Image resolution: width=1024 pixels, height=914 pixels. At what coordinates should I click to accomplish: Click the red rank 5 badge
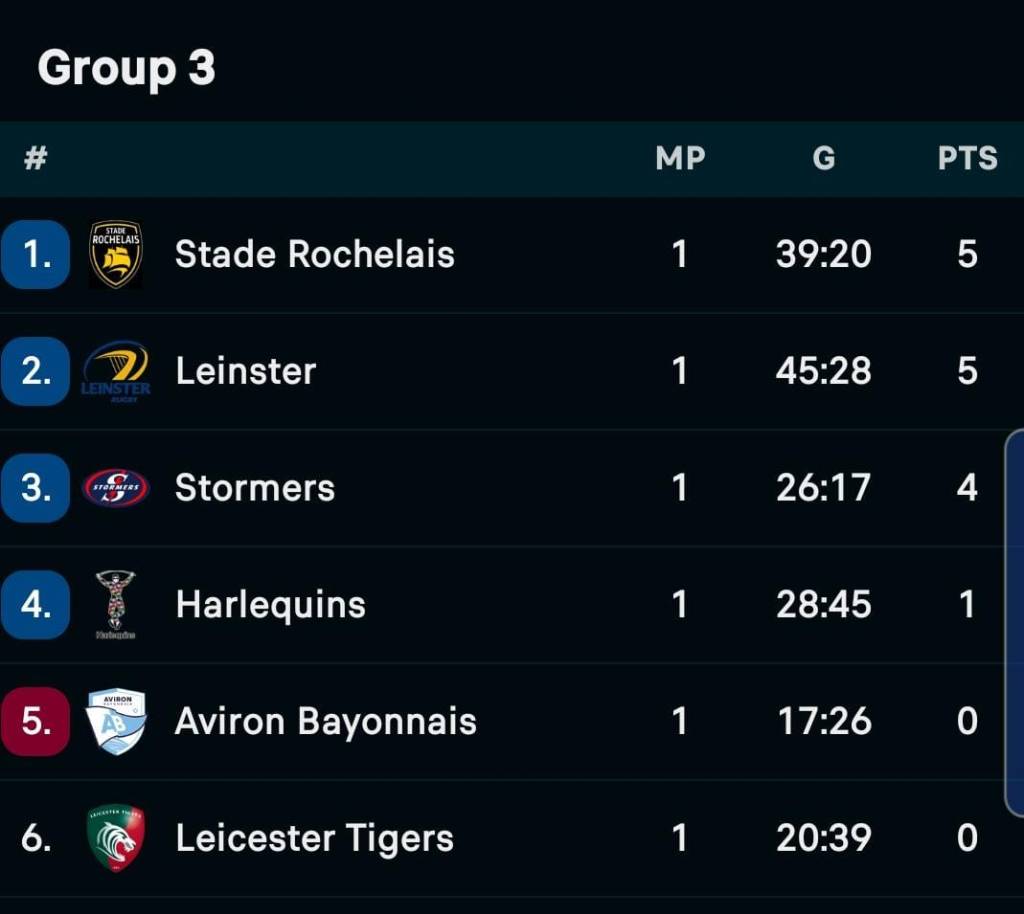tap(36, 721)
